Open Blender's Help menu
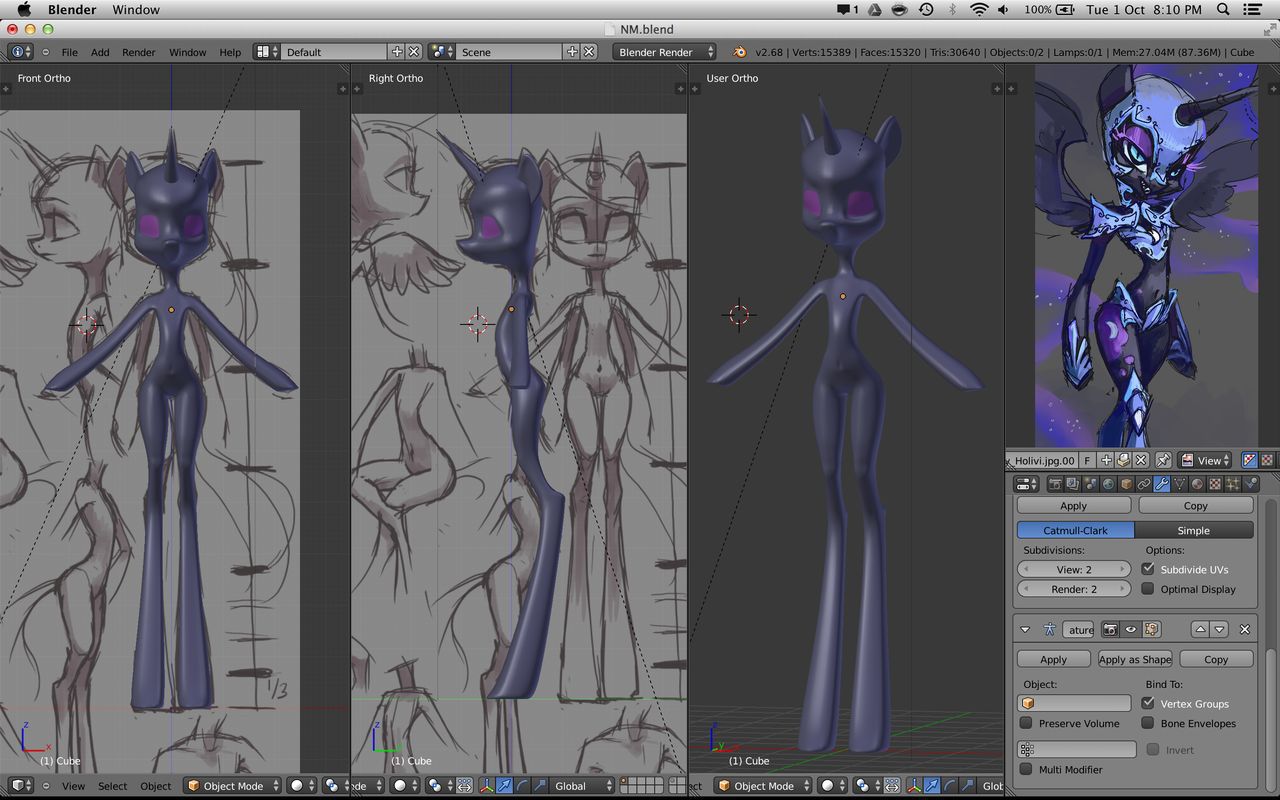Viewport: 1280px width, 800px height. 230,52
